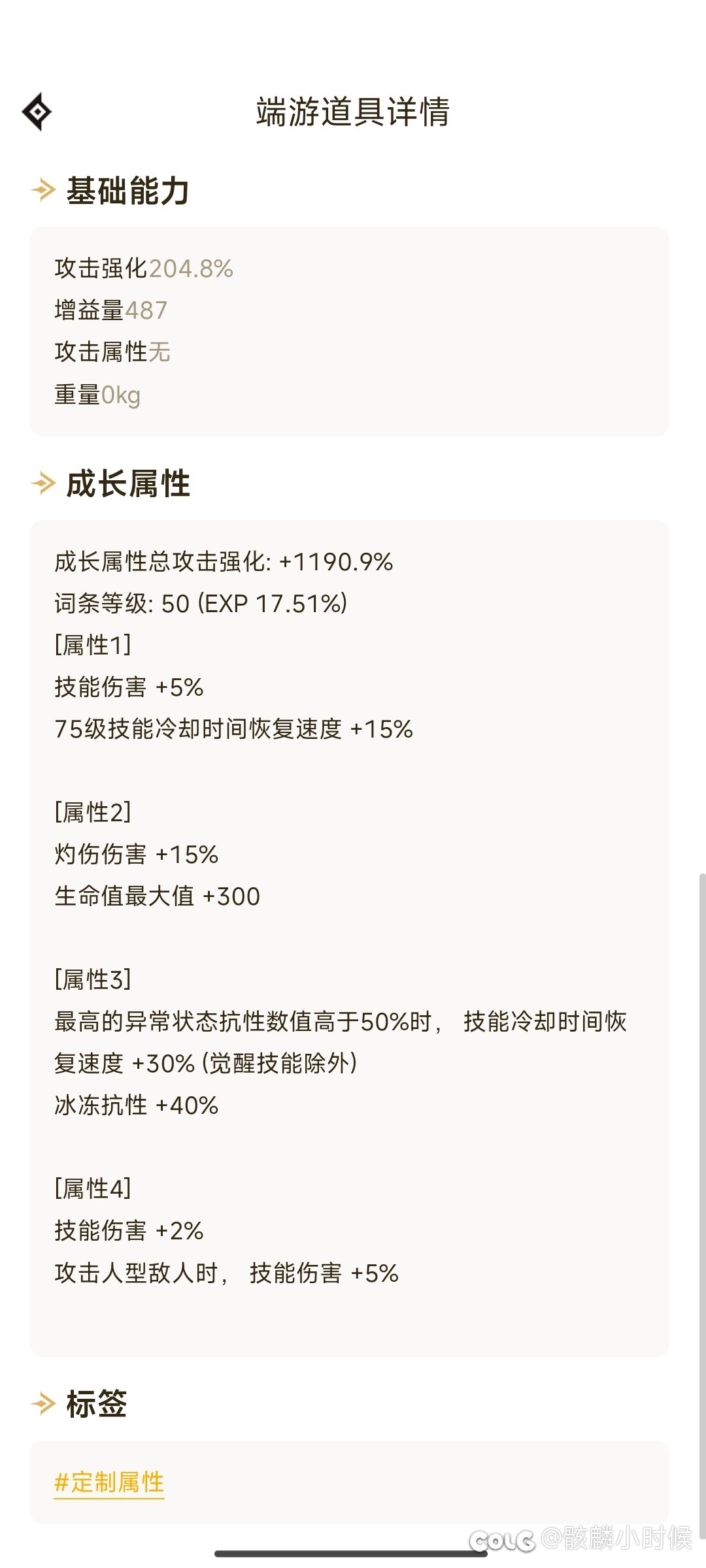Select the 词条等级: 50 EXP line

point(201,603)
